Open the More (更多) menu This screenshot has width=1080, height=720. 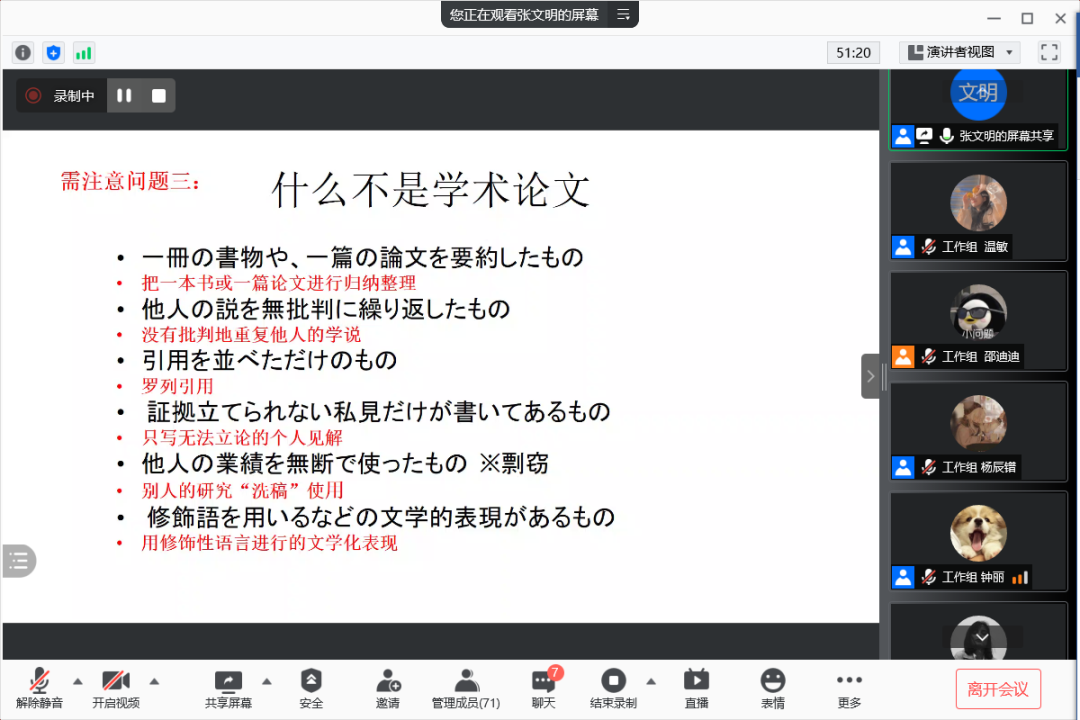[849, 688]
